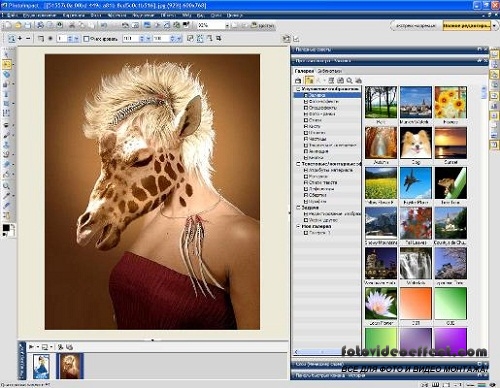Screen dimensions: 500x388
Task: Click the Print icon in toolbar
Action: tap(40, 25)
